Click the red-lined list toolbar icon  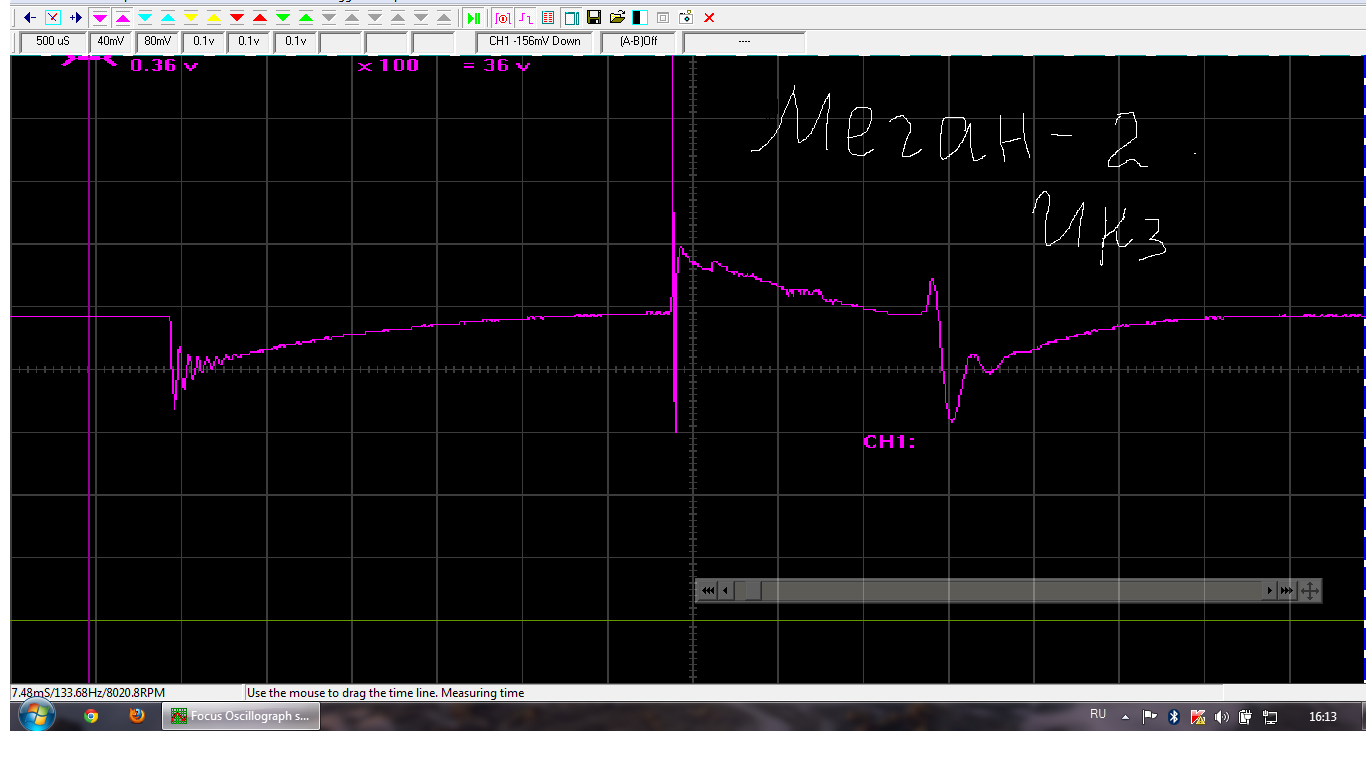[548, 18]
